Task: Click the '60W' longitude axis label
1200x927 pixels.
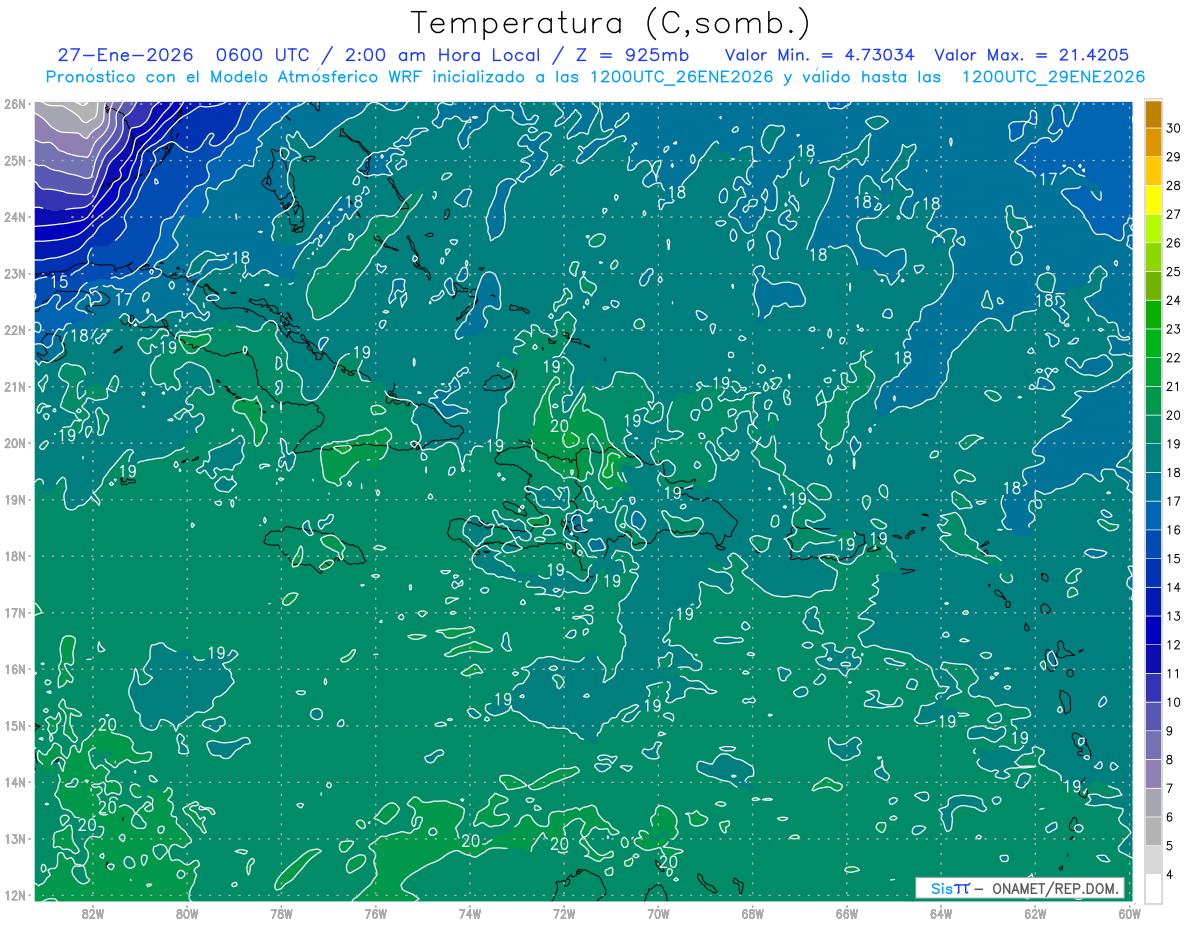Action: coord(1129,915)
